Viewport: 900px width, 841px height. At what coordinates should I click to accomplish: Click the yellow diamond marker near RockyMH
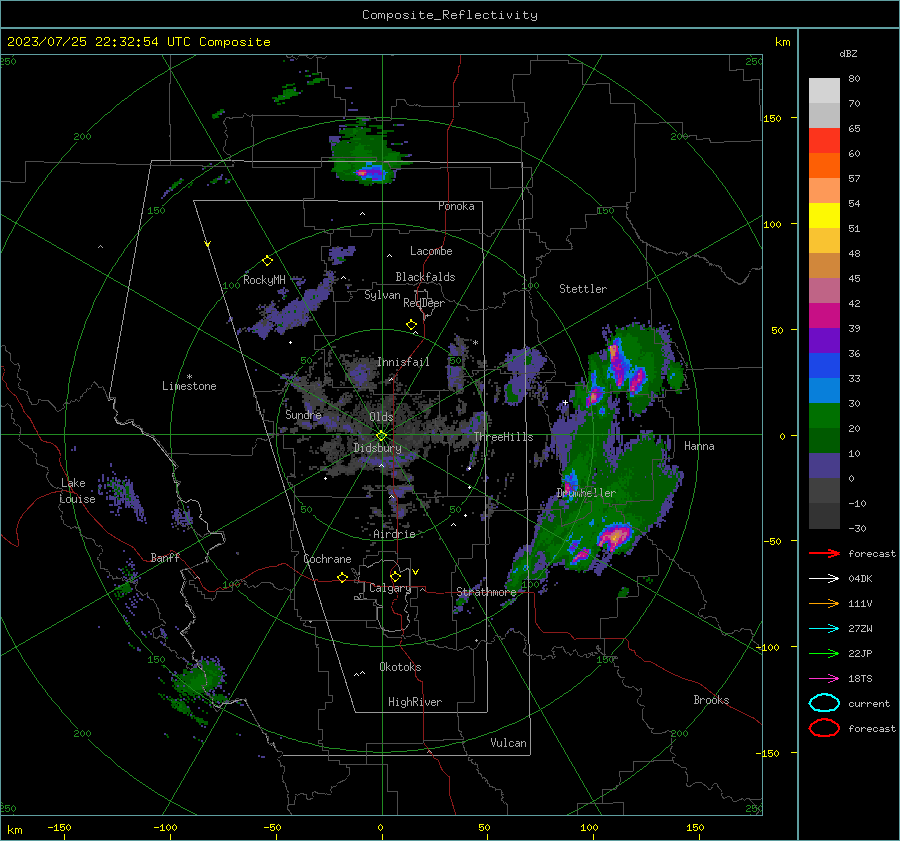pos(267,261)
